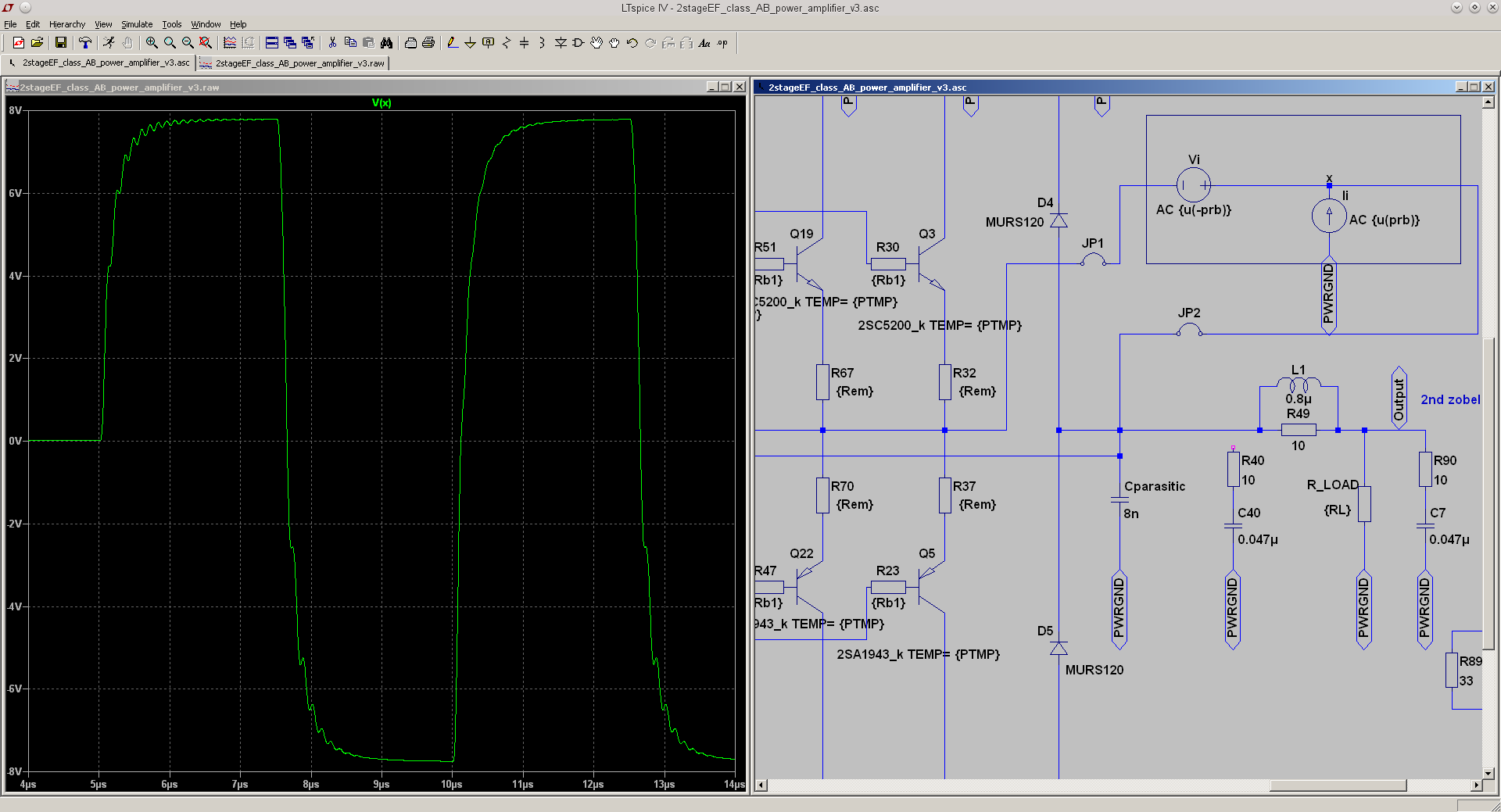Open the Tools menu
This screenshot has height=812, width=1501.
172,24
